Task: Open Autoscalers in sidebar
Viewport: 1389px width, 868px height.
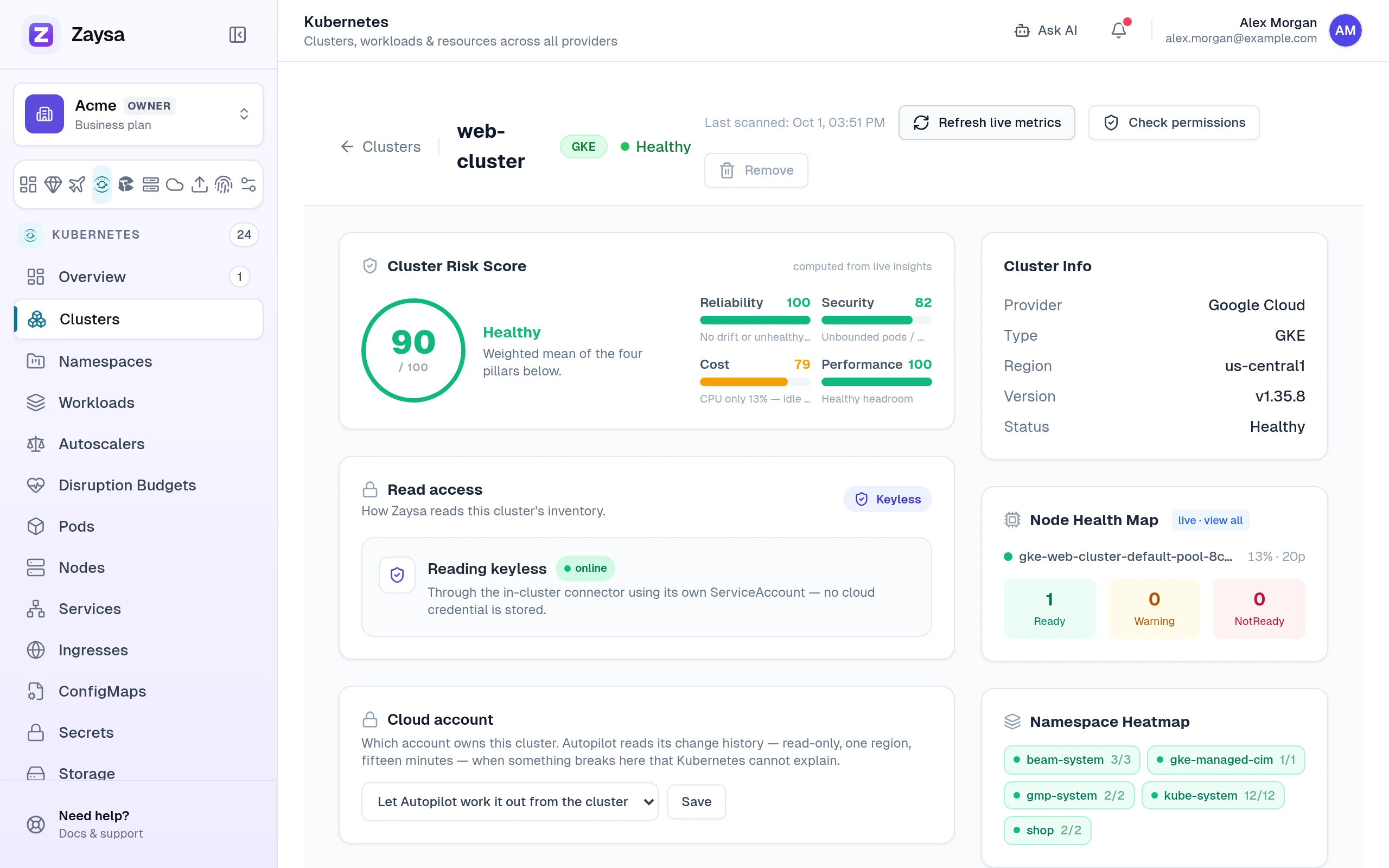Action: tap(138, 444)
